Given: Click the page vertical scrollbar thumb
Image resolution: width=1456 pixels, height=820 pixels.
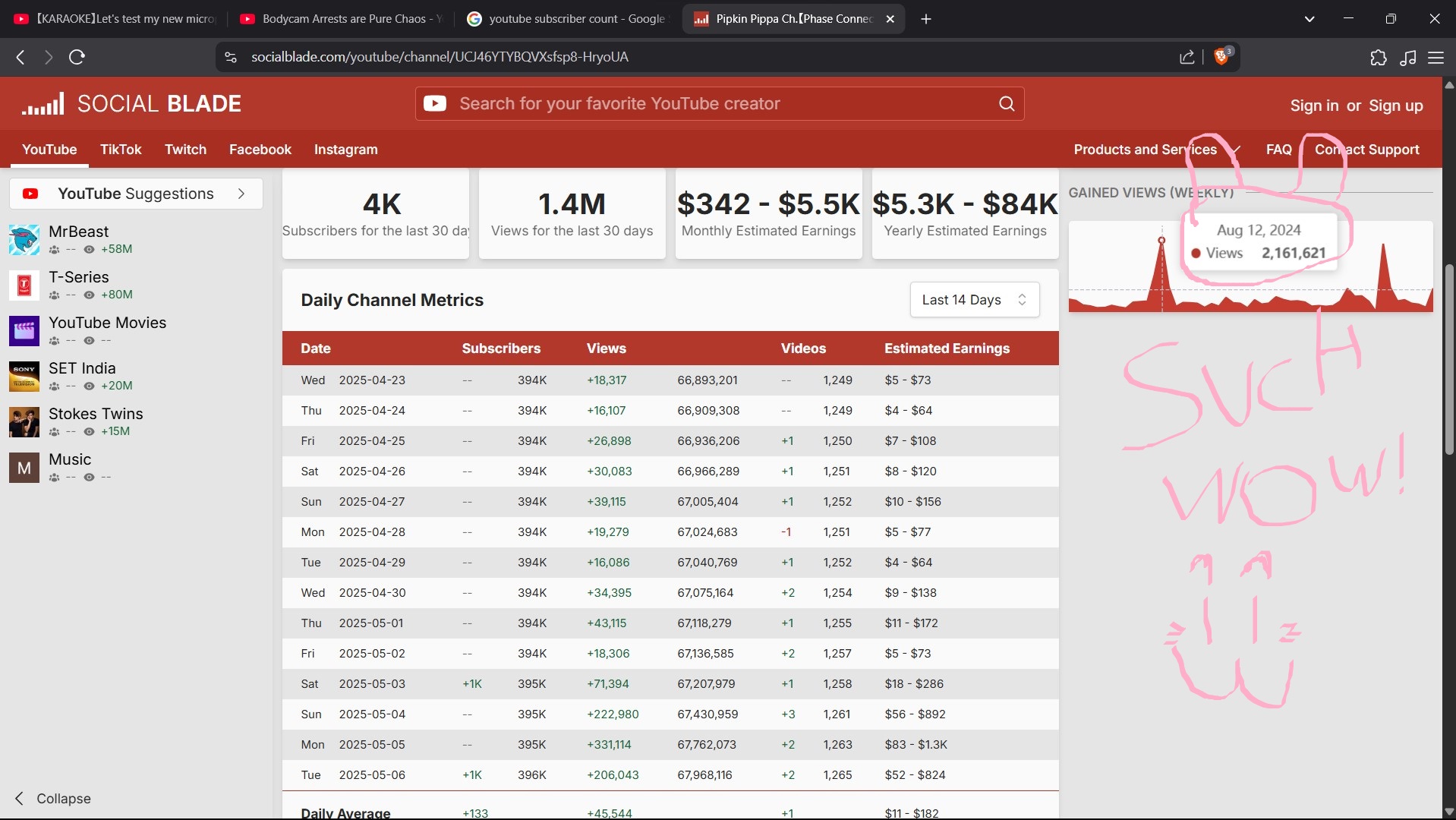Looking at the screenshot, I should tap(1448, 359).
